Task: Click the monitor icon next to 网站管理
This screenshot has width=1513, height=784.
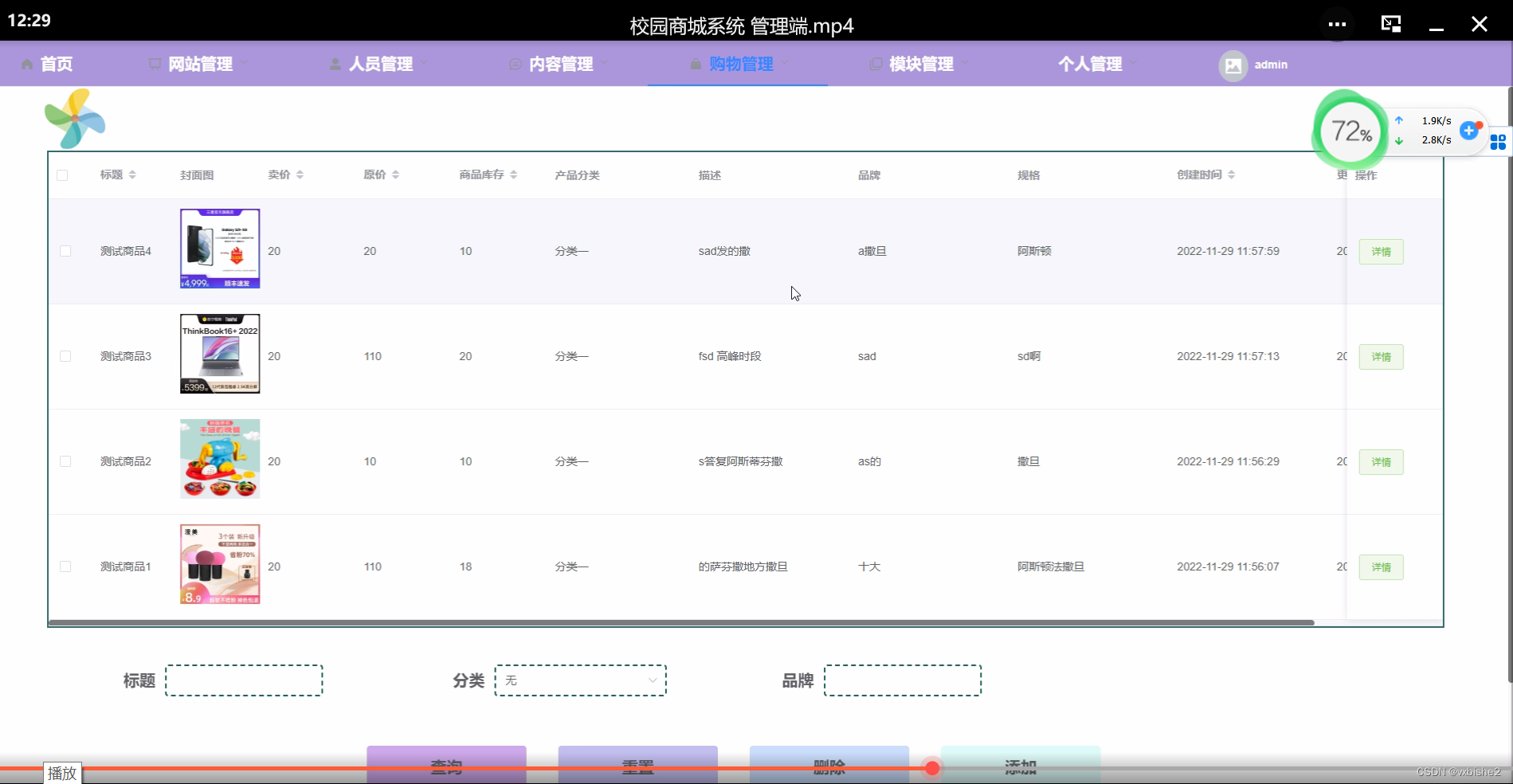Action: click(155, 64)
